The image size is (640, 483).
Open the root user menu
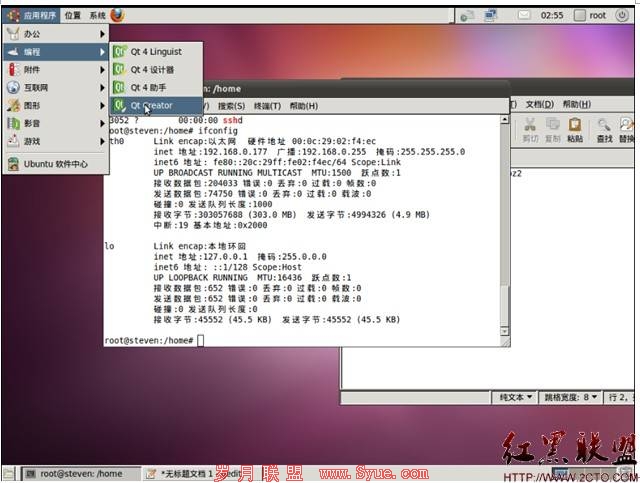pyautogui.click(x=590, y=16)
